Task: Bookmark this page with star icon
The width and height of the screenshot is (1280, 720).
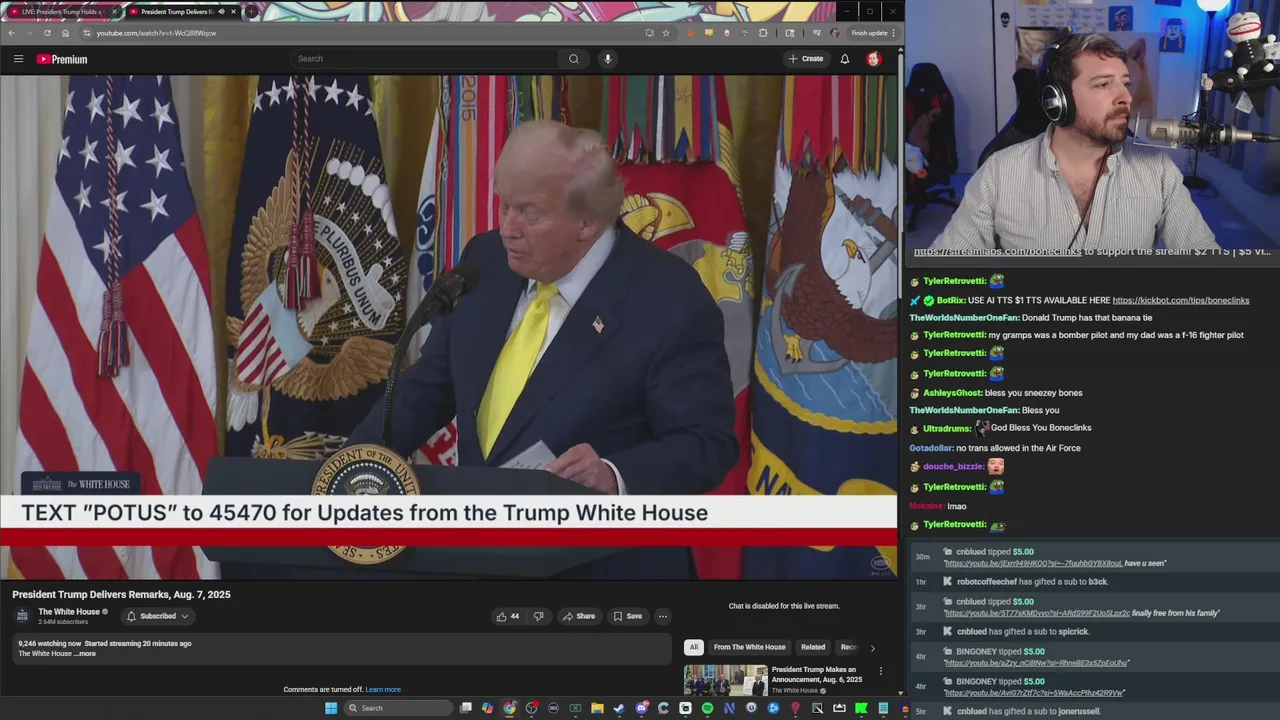Action: tap(666, 33)
